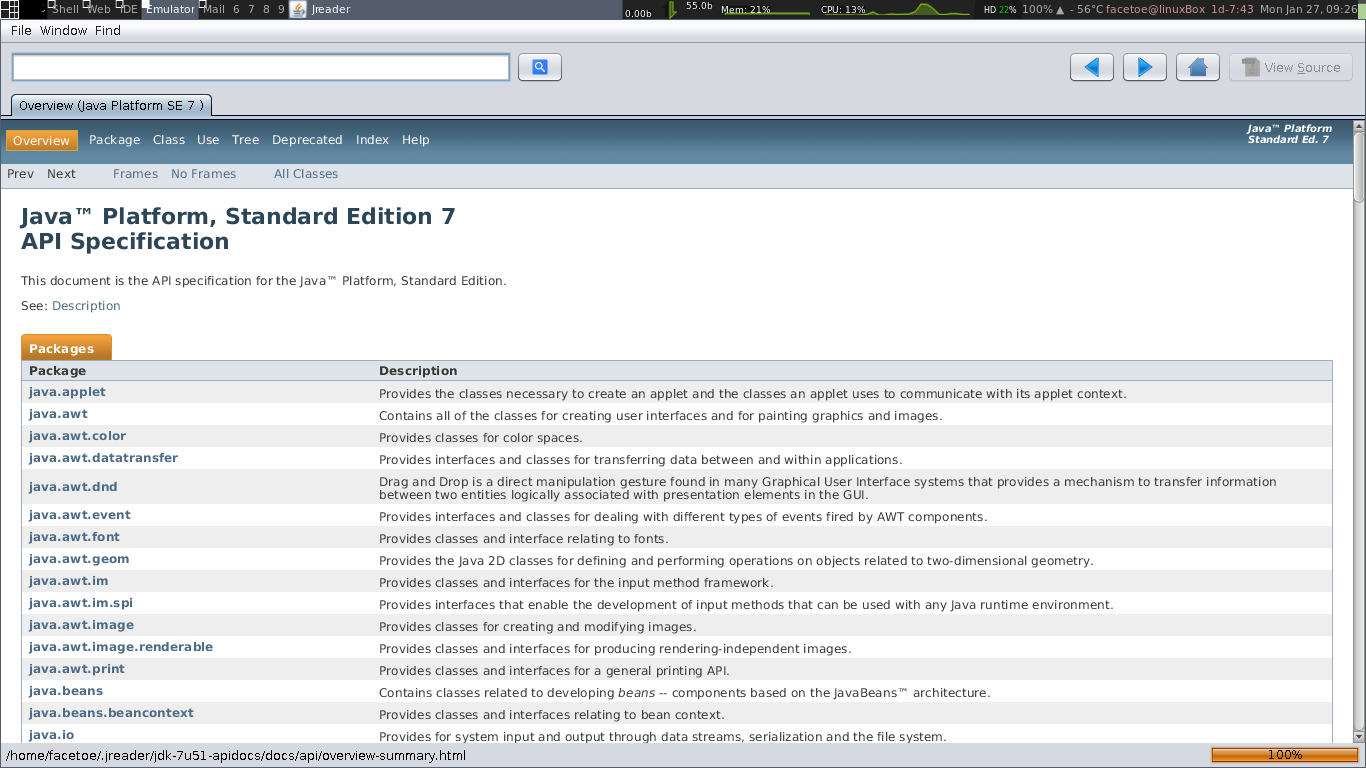The height and width of the screenshot is (768, 1366).
Task: Open the java.awt.image.renderable package
Action: tap(121, 647)
